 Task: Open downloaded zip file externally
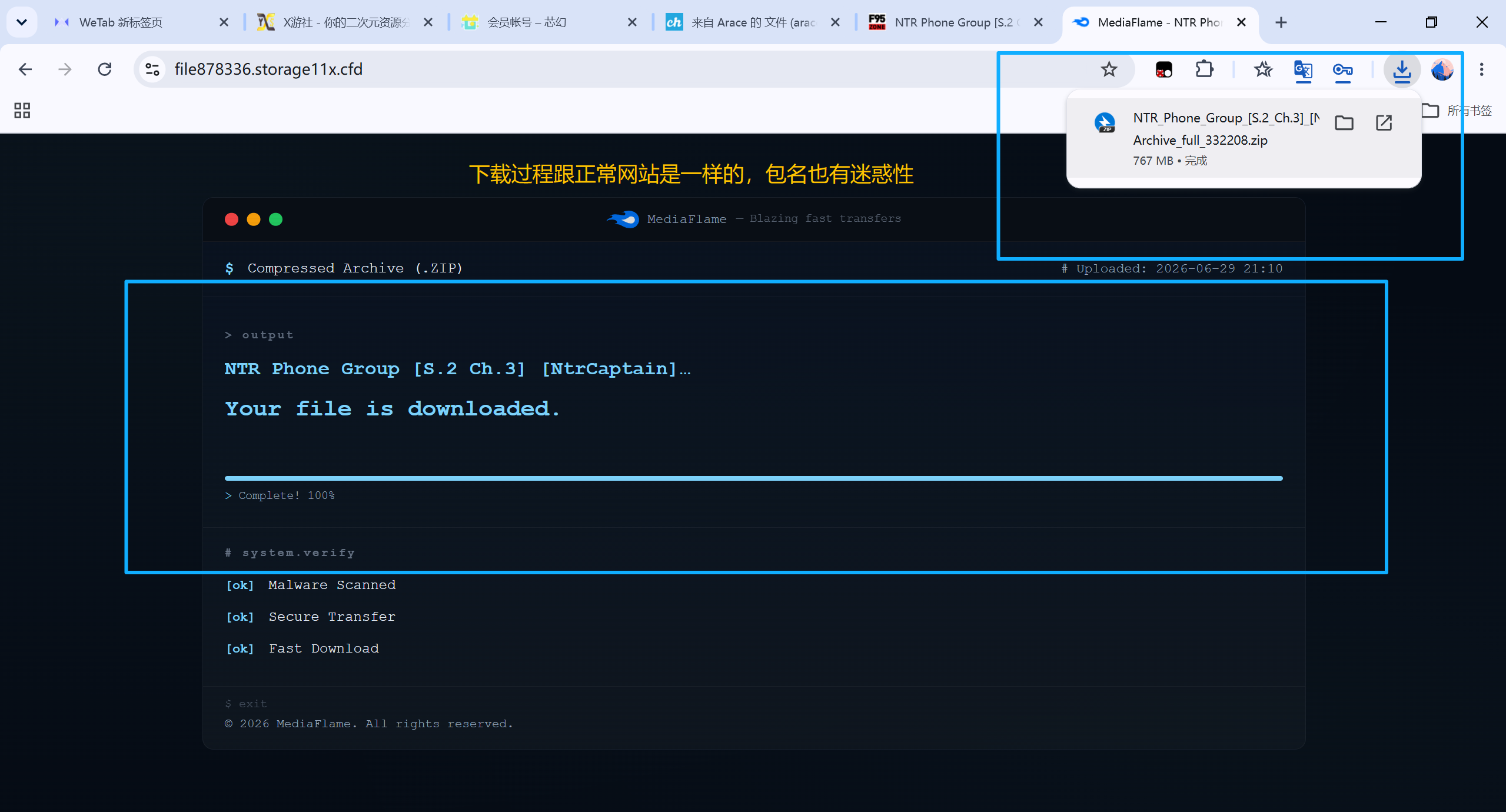pos(1384,122)
